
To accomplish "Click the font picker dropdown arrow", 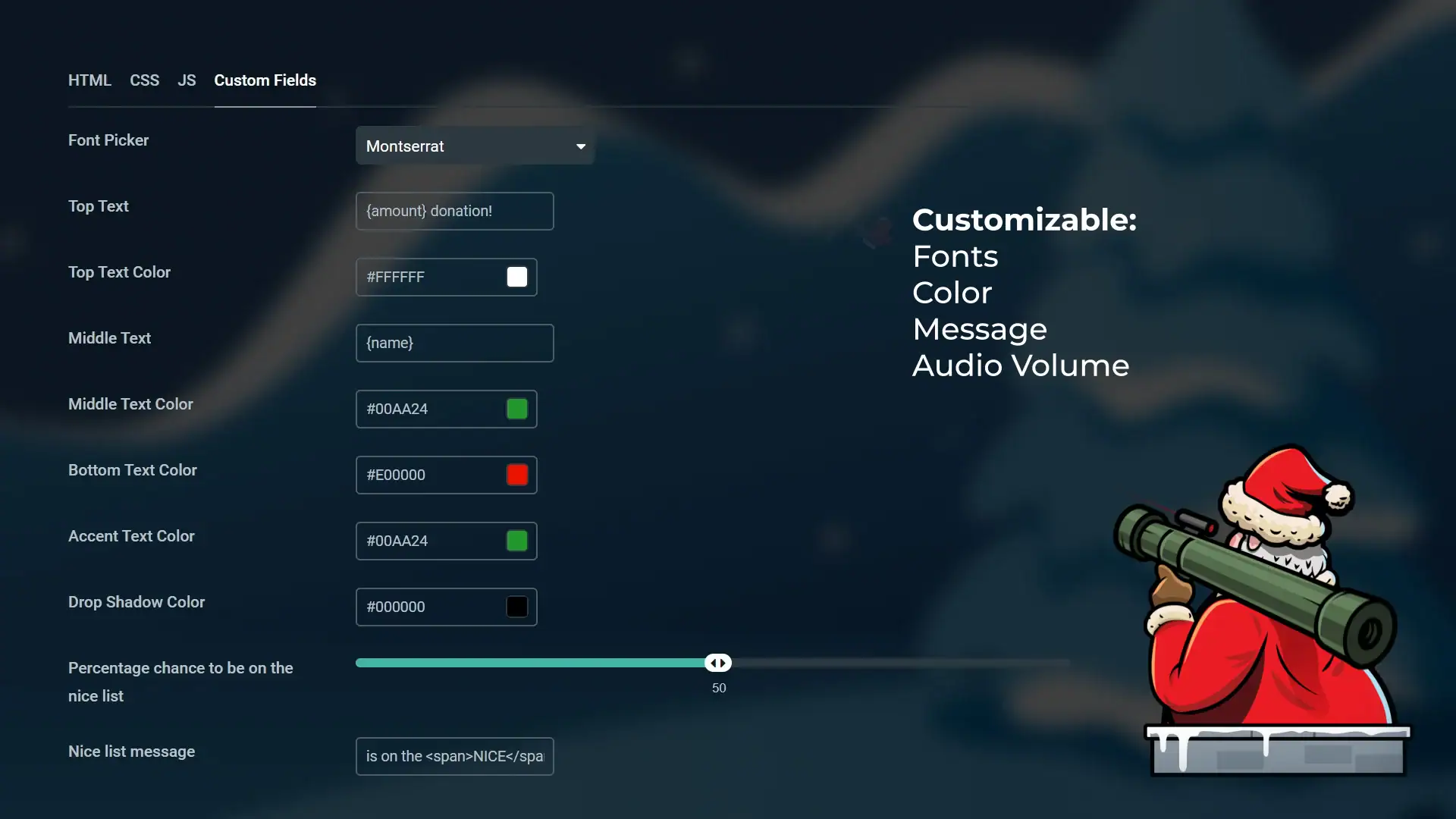I will (x=581, y=146).
